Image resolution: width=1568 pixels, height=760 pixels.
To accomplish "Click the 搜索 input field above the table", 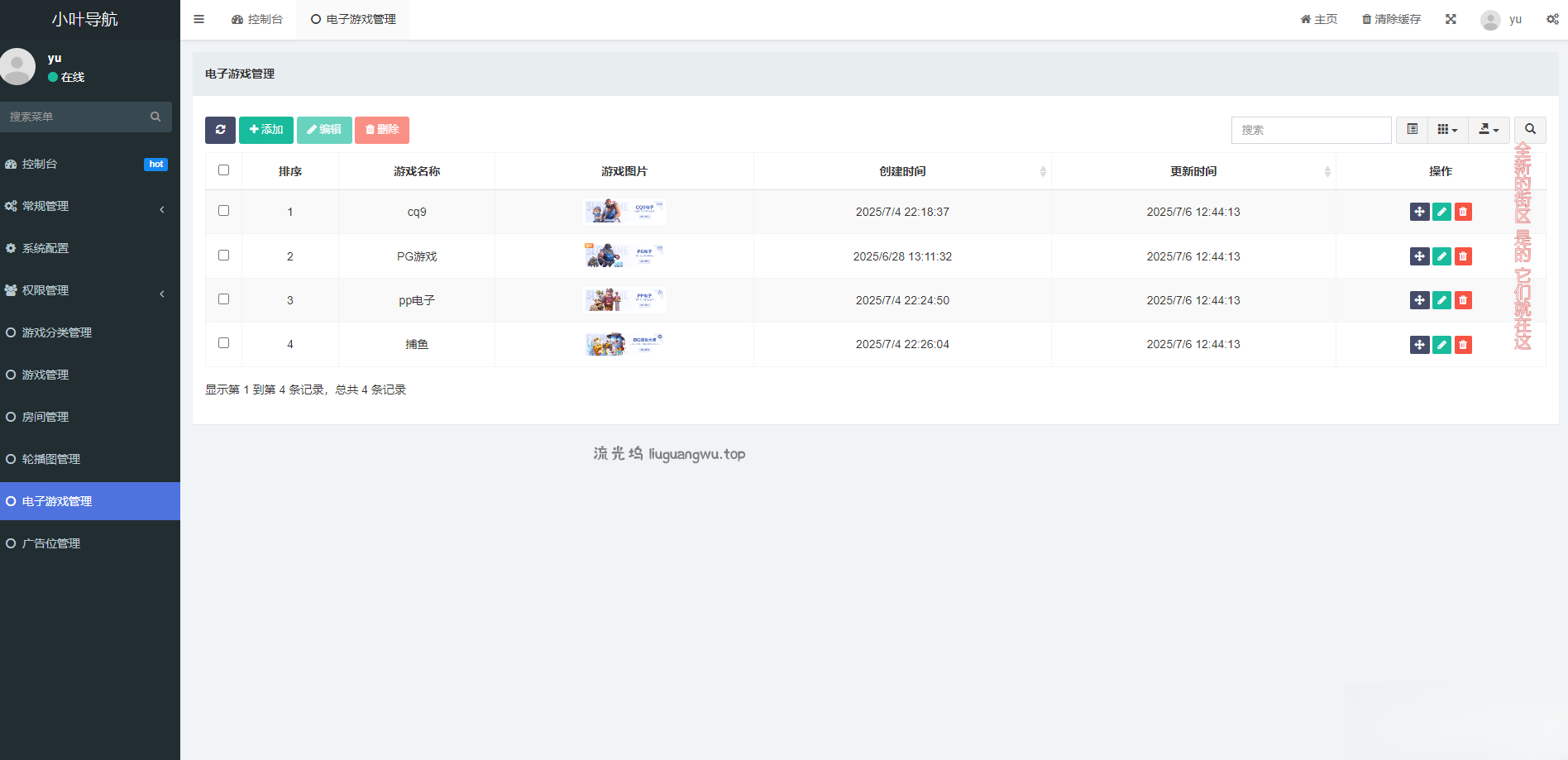I will [1311, 130].
